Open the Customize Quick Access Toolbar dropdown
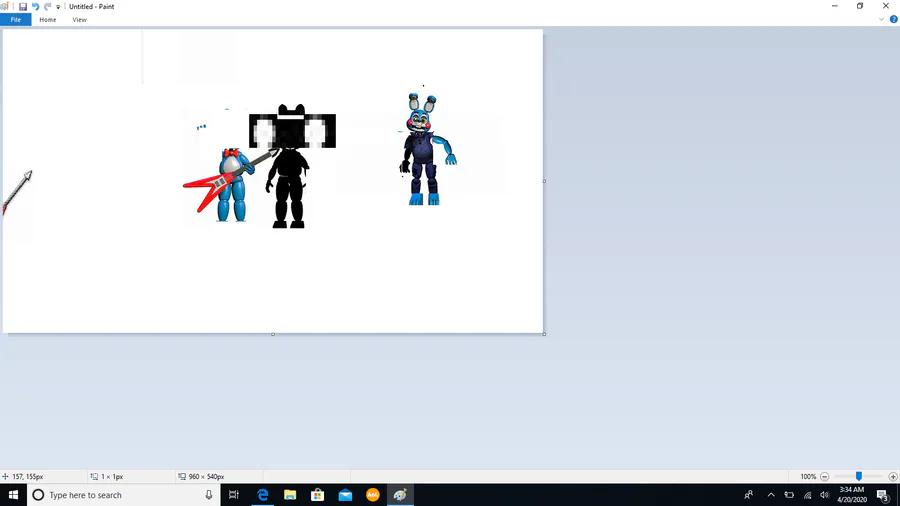The height and width of the screenshot is (506, 900). (x=58, y=7)
